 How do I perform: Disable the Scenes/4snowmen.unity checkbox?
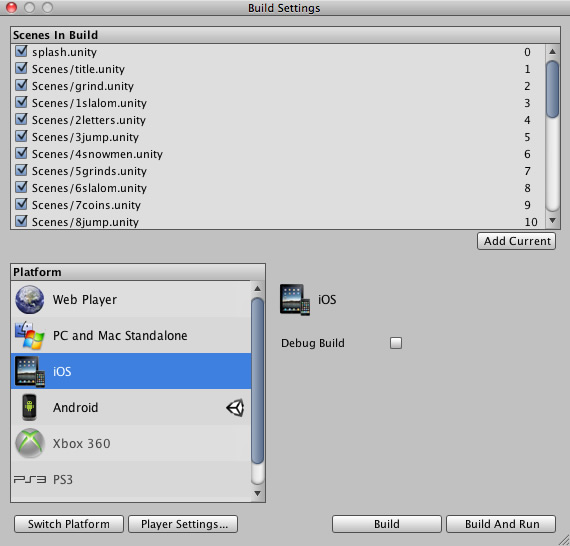(x=21, y=153)
